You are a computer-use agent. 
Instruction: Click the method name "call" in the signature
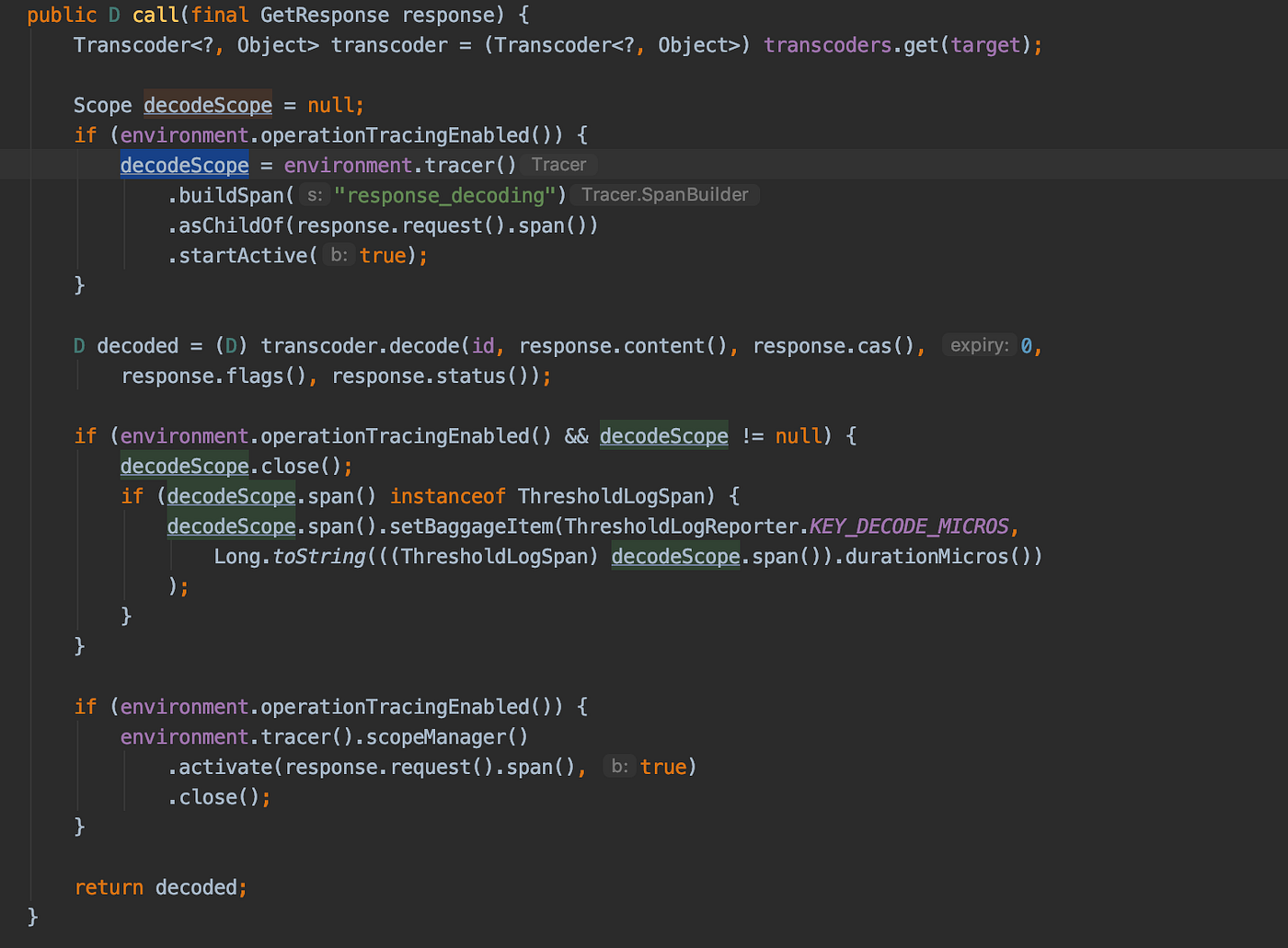click(x=155, y=14)
